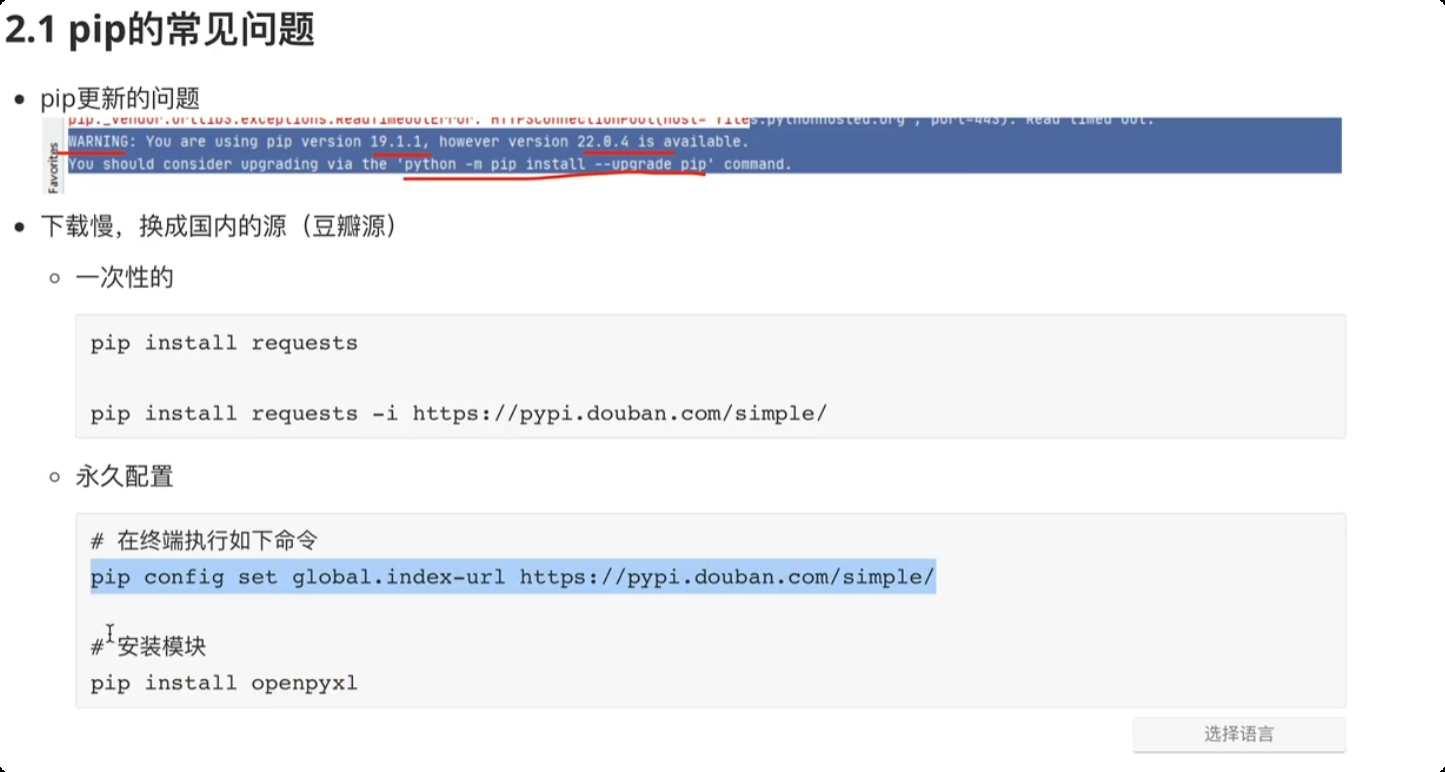
Task: Click the bullet '下载慢，换成国内的源（豆瓣源）'
Action: coord(219,227)
